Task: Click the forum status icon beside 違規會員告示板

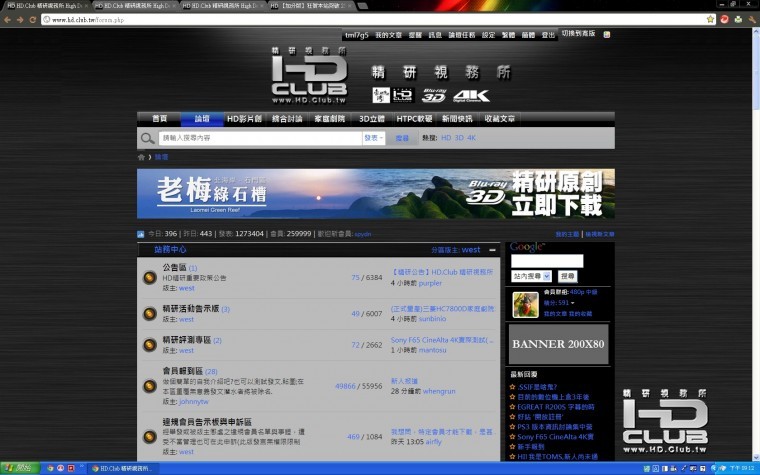Action: (x=149, y=437)
